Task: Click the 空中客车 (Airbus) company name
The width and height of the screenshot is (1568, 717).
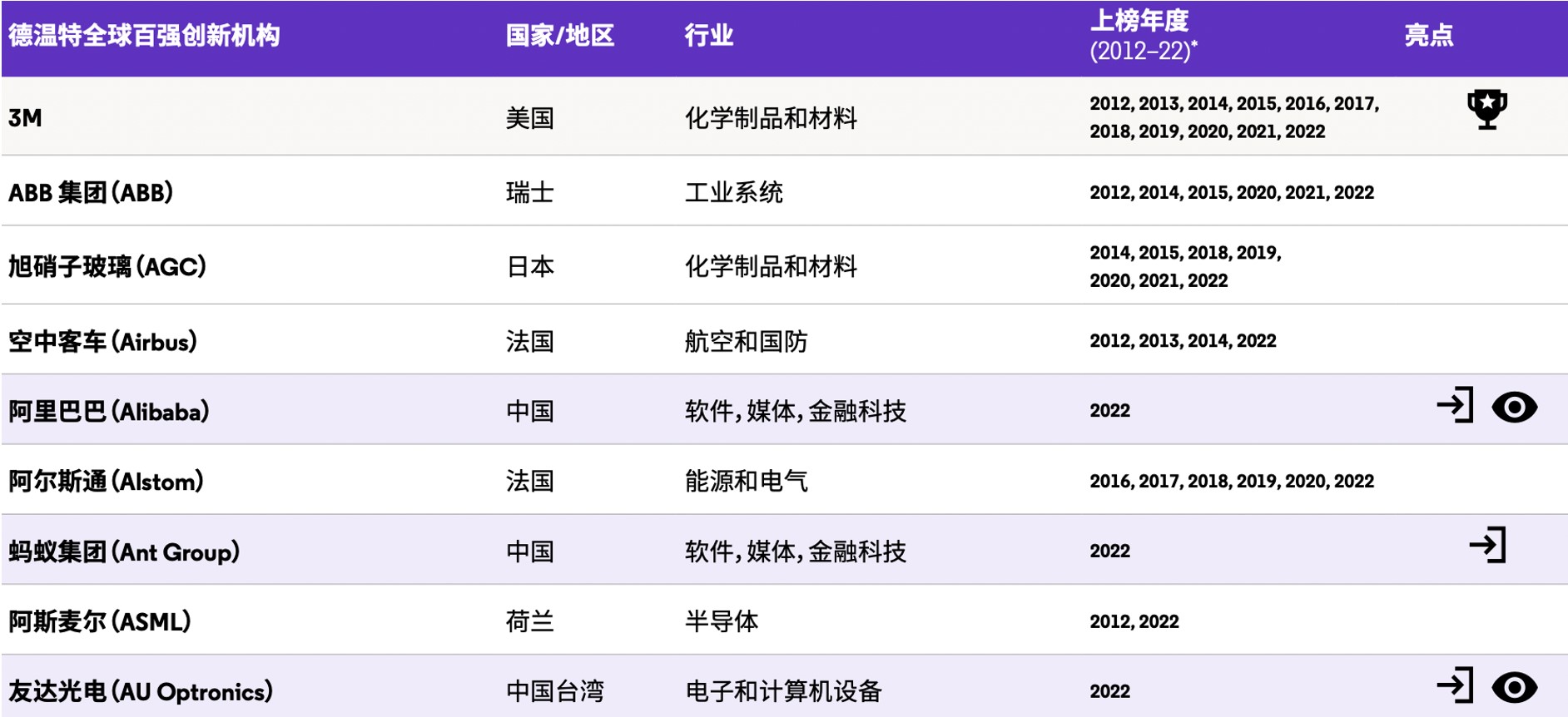Action: pyautogui.click(x=102, y=342)
